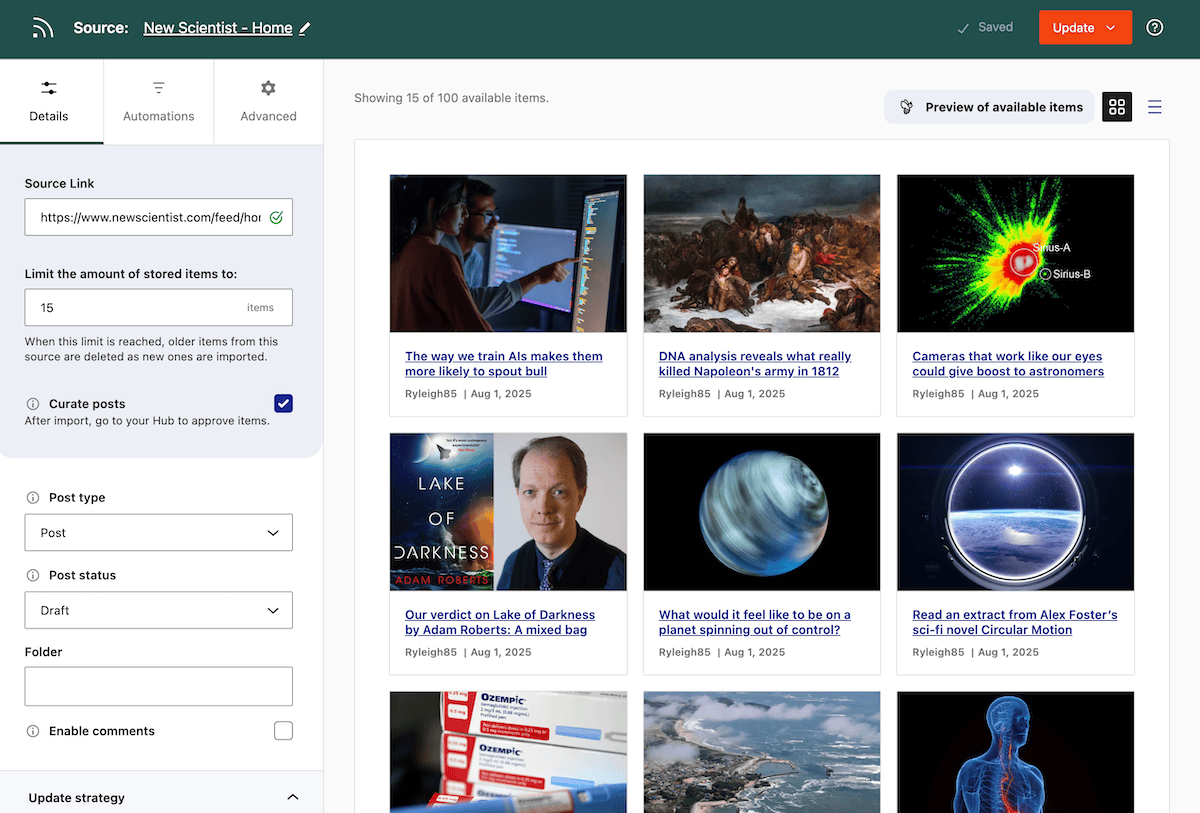Edit source name with pencil icon
The width and height of the screenshot is (1200, 813).
pyautogui.click(x=305, y=29)
